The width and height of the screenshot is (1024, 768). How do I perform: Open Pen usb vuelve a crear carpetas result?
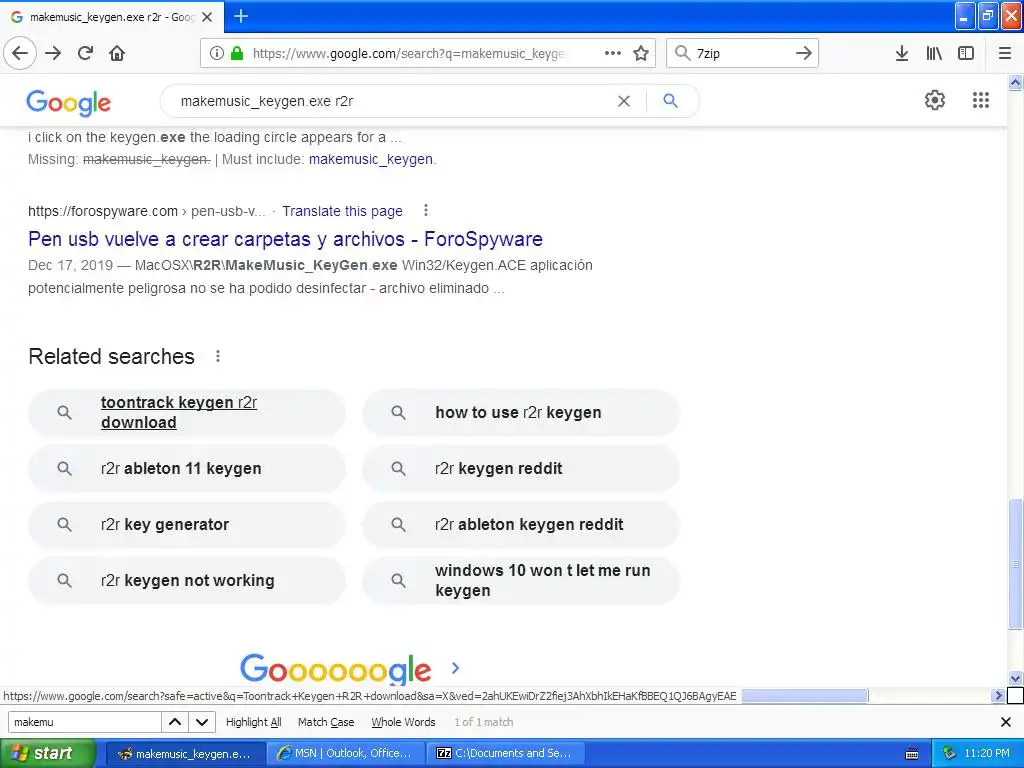coord(285,239)
